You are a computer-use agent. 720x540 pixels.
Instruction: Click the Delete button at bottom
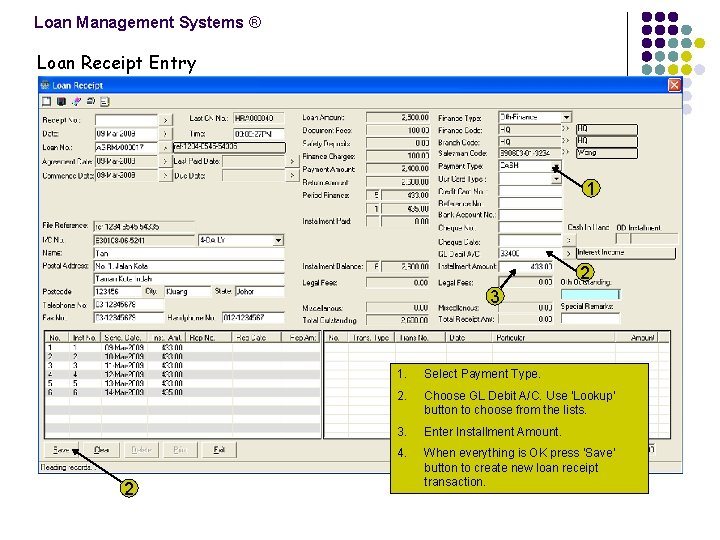point(141,450)
